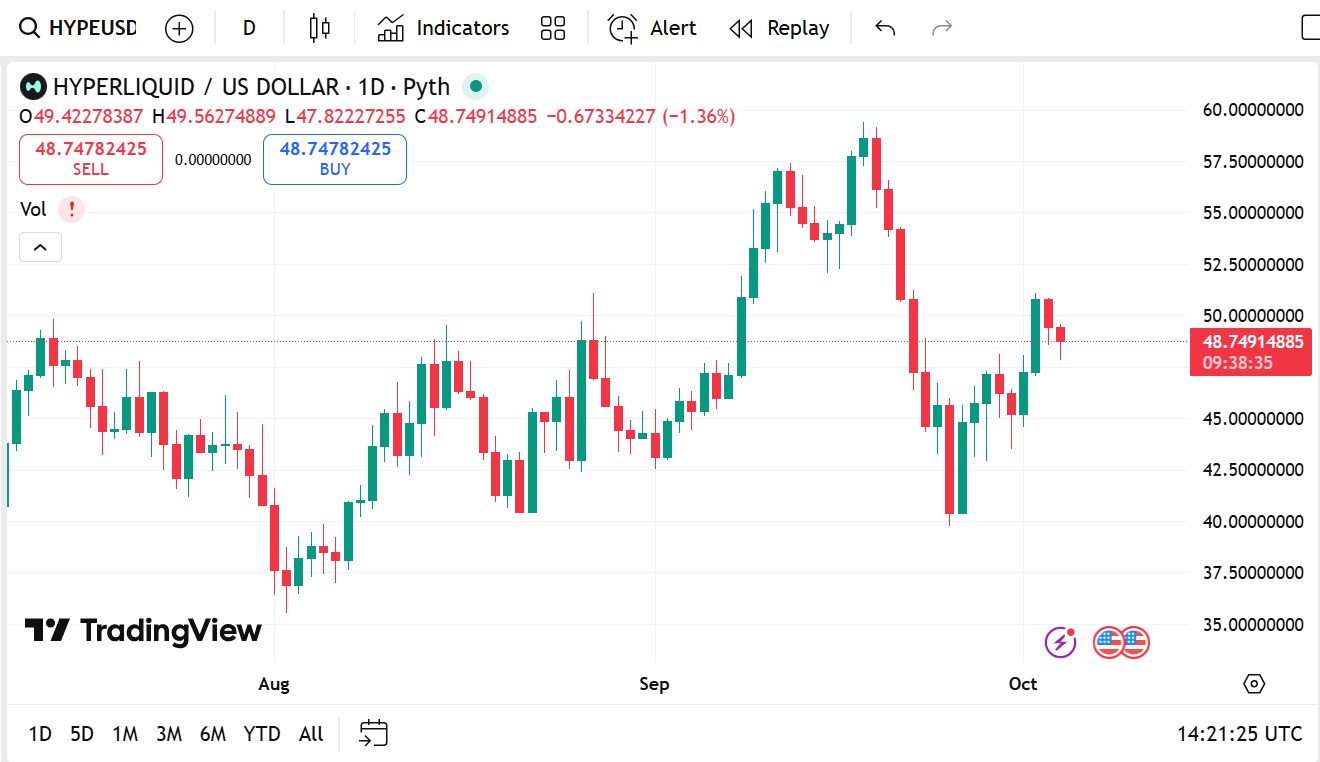Click the red SELL price button

(91, 159)
